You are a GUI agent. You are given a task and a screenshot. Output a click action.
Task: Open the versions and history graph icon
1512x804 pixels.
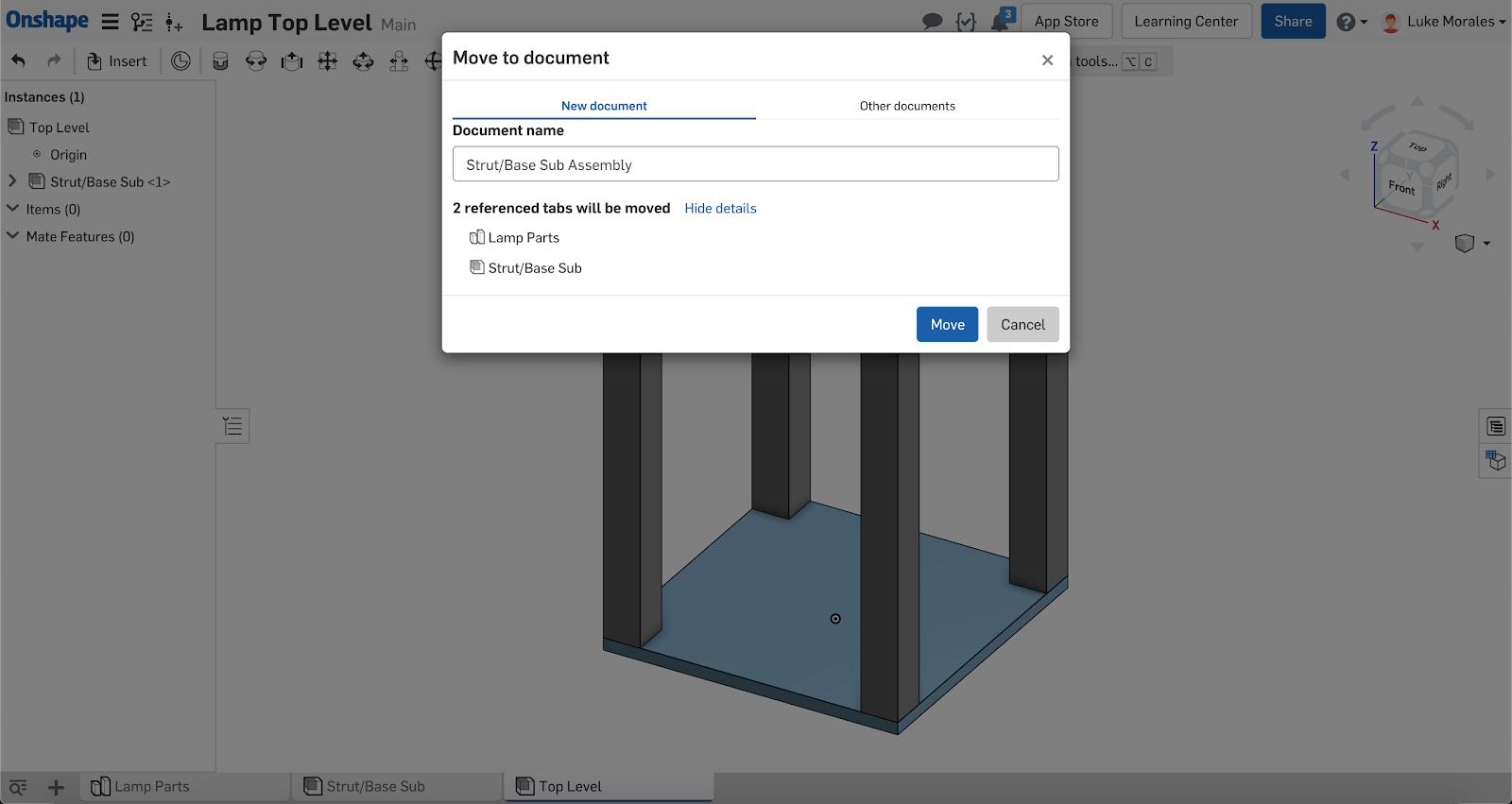pyautogui.click(x=142, y=22)
